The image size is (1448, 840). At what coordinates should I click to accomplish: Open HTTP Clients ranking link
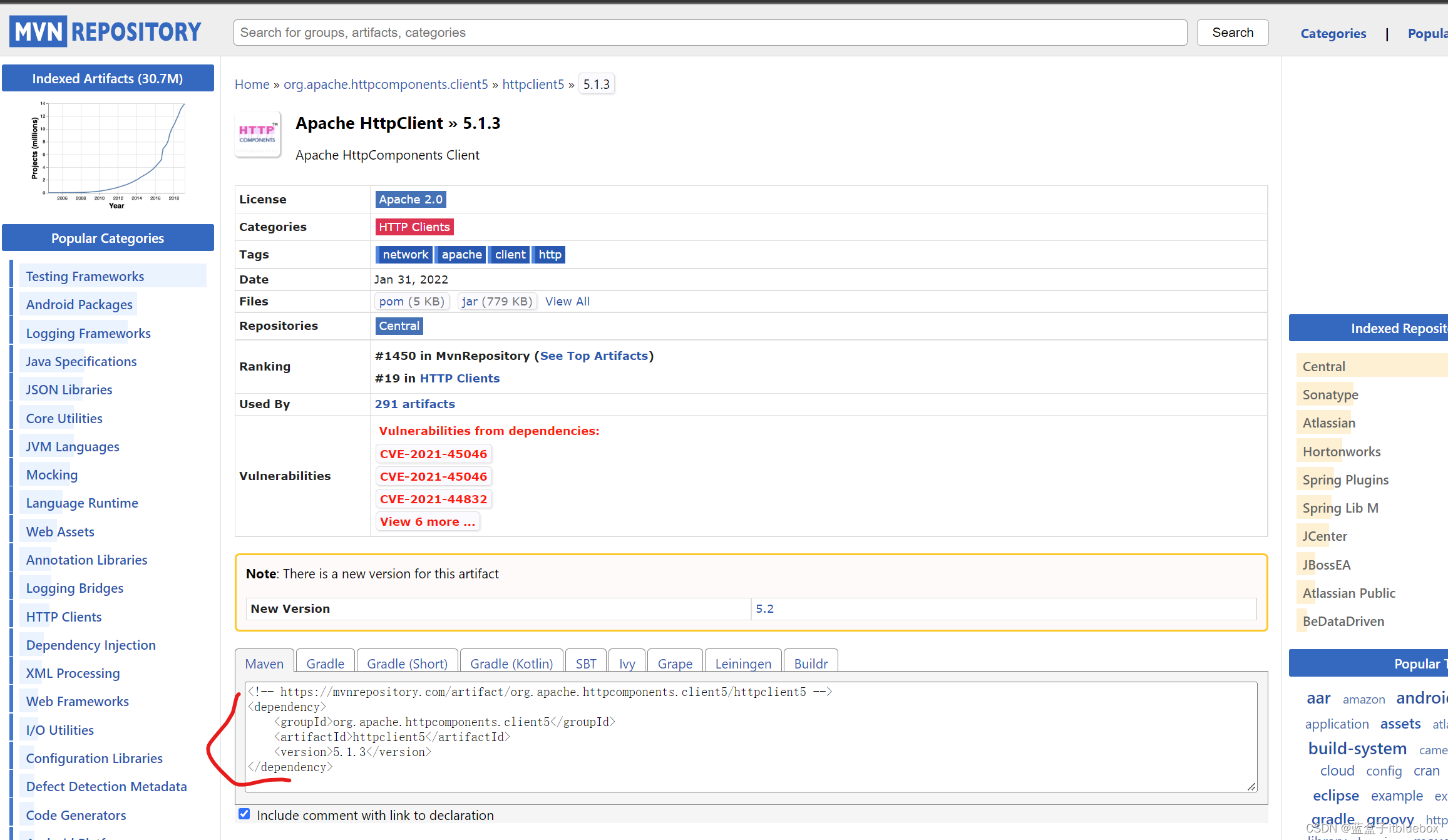pos(460,378)
